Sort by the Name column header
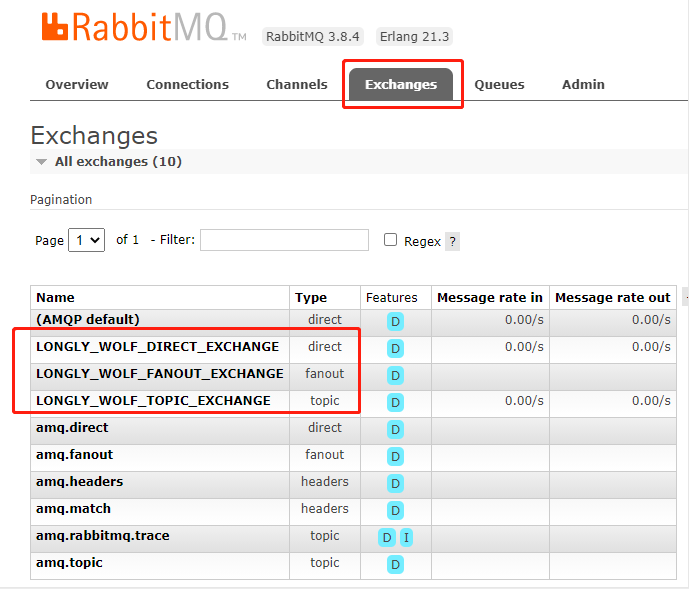This screenshot has height=589, width=689. click(55, 298)
